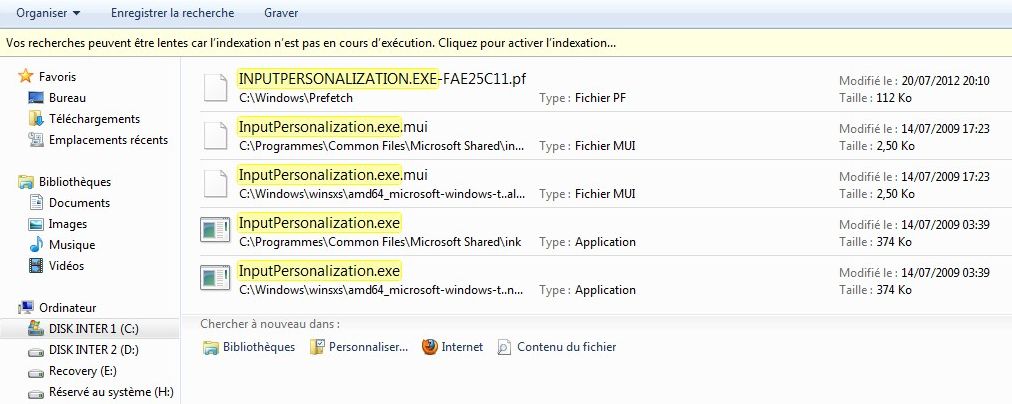Screen dimensions: 1012x404
Task: Search again in Bibliothèques
Action: click(x=259, y=347)
